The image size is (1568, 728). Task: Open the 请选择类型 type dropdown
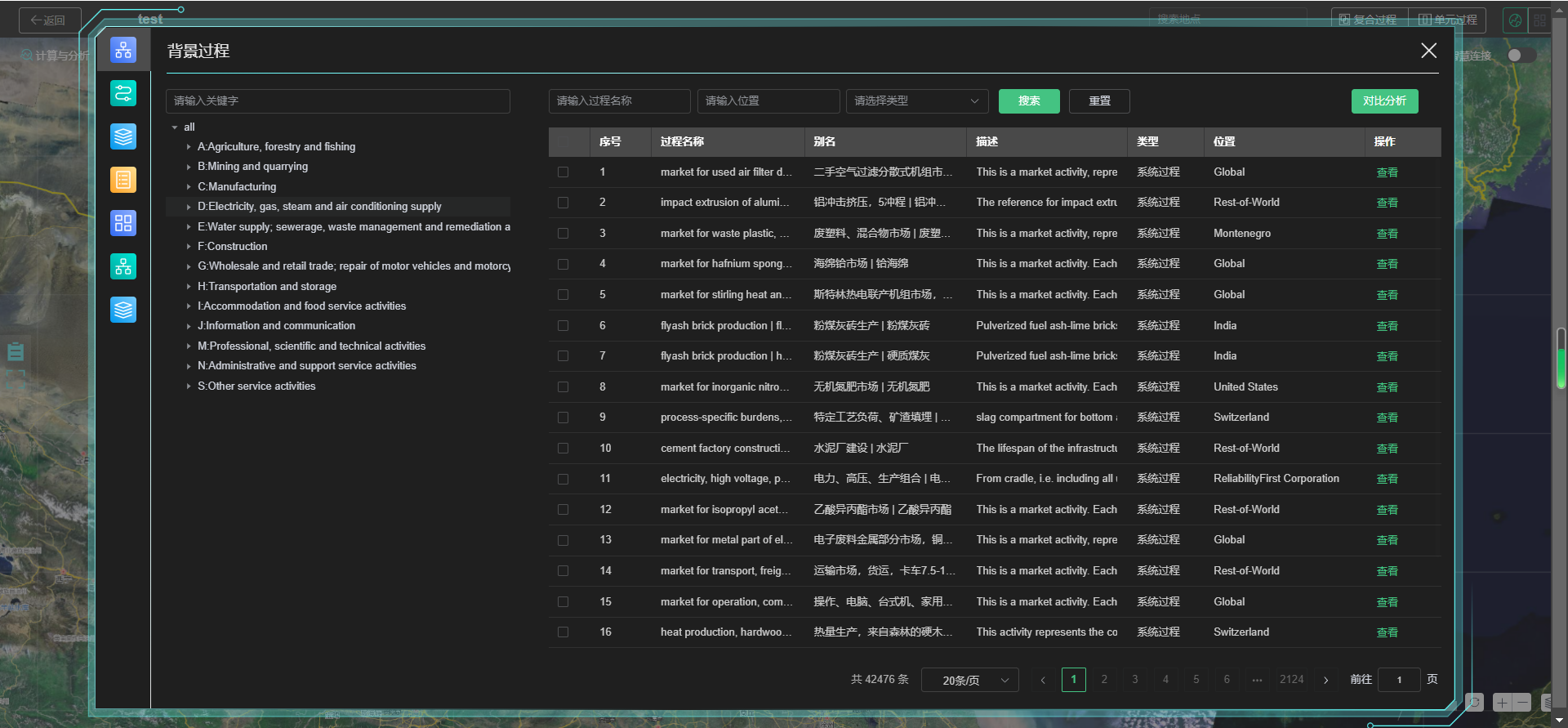917,101
